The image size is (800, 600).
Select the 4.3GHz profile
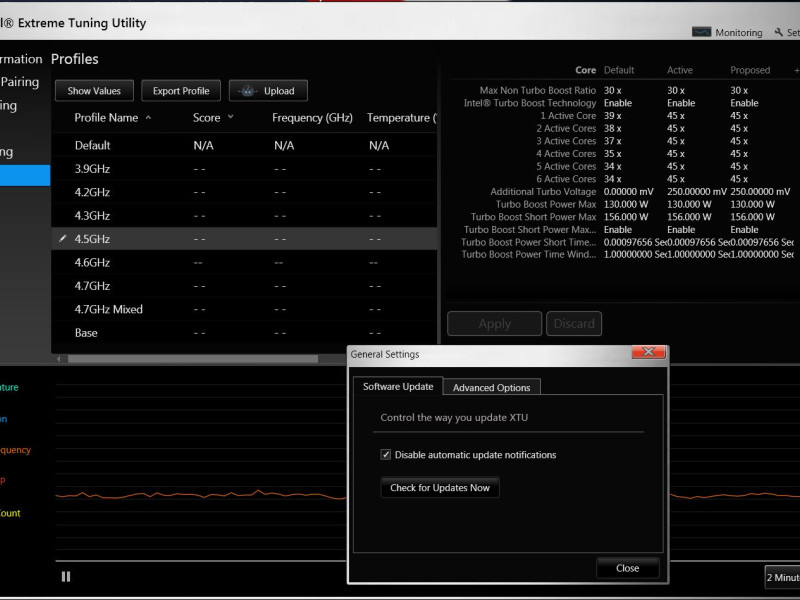pos(244,216)
